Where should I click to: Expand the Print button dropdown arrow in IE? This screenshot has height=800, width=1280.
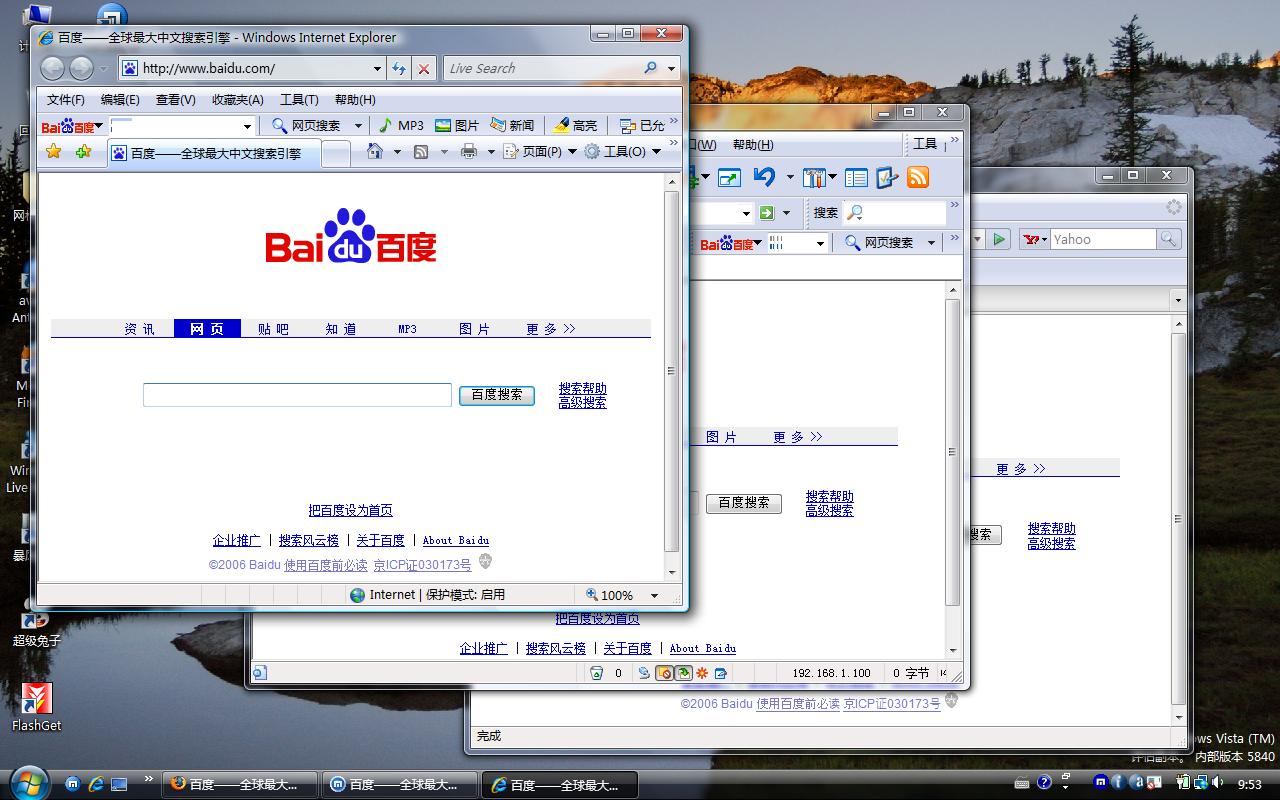[x=490, y=151]
